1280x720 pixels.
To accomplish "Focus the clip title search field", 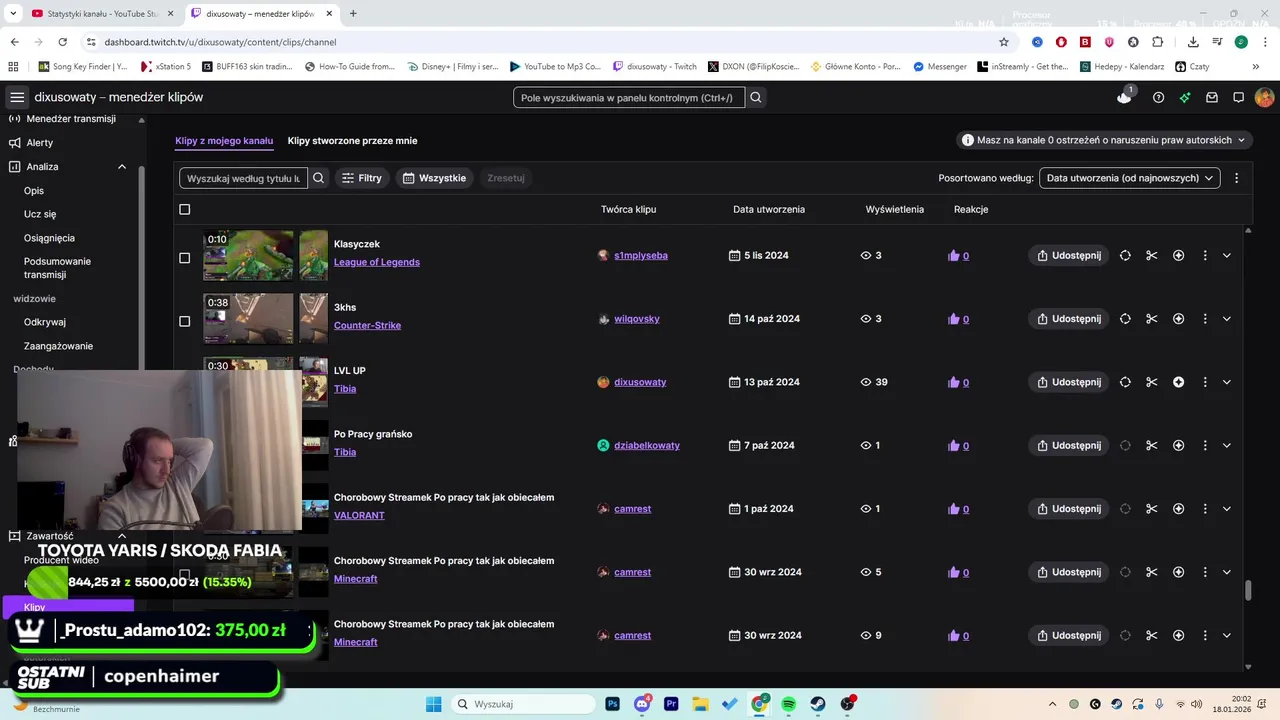I will coord(243,178).
